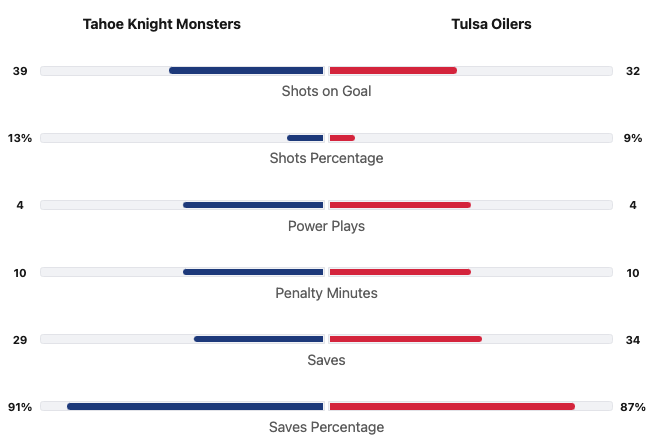Click the red Shots on Goal bar
Image resolution: width=653 pixels, height=446 pixels.
click(393, 70)
